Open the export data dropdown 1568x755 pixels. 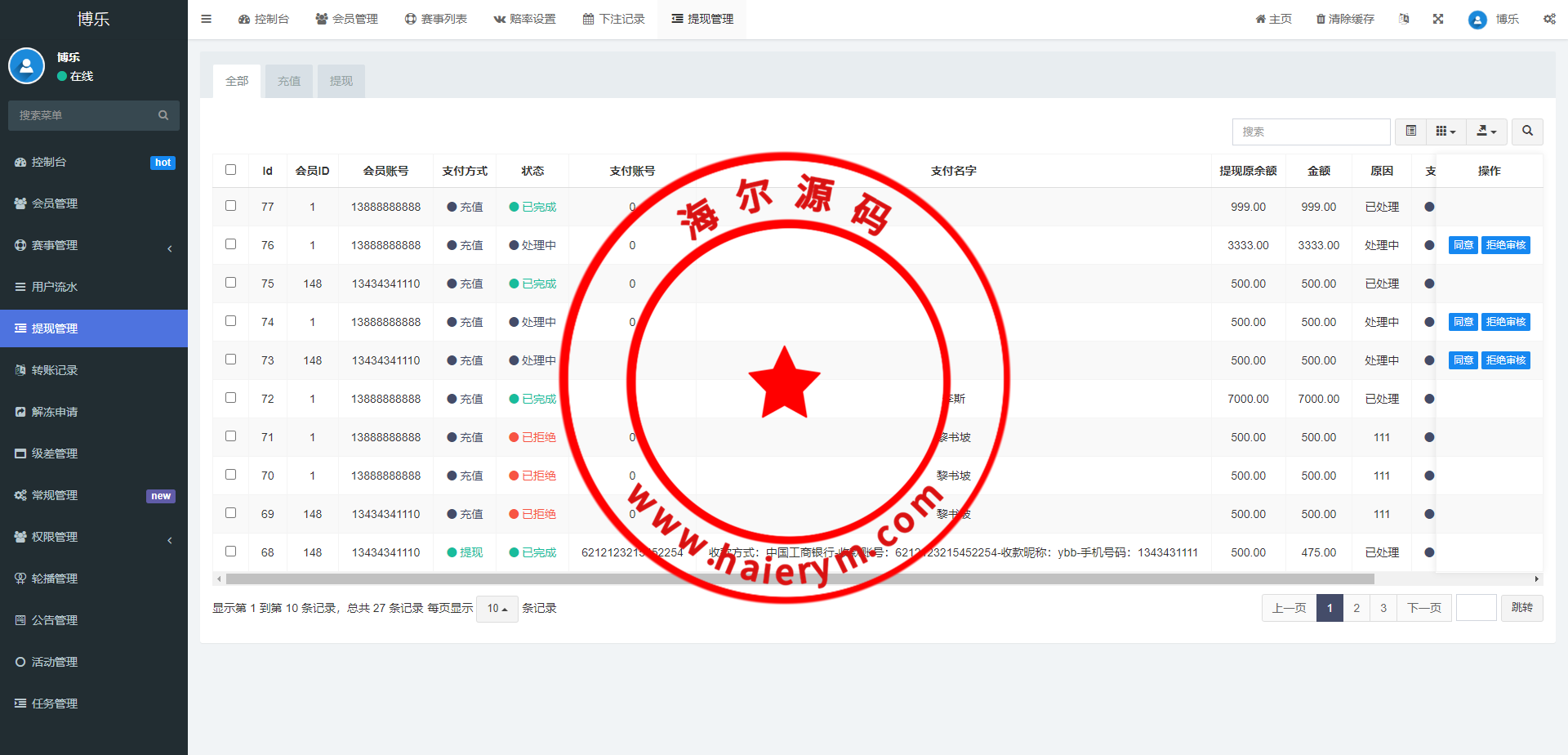click(x=1486, y=132)
